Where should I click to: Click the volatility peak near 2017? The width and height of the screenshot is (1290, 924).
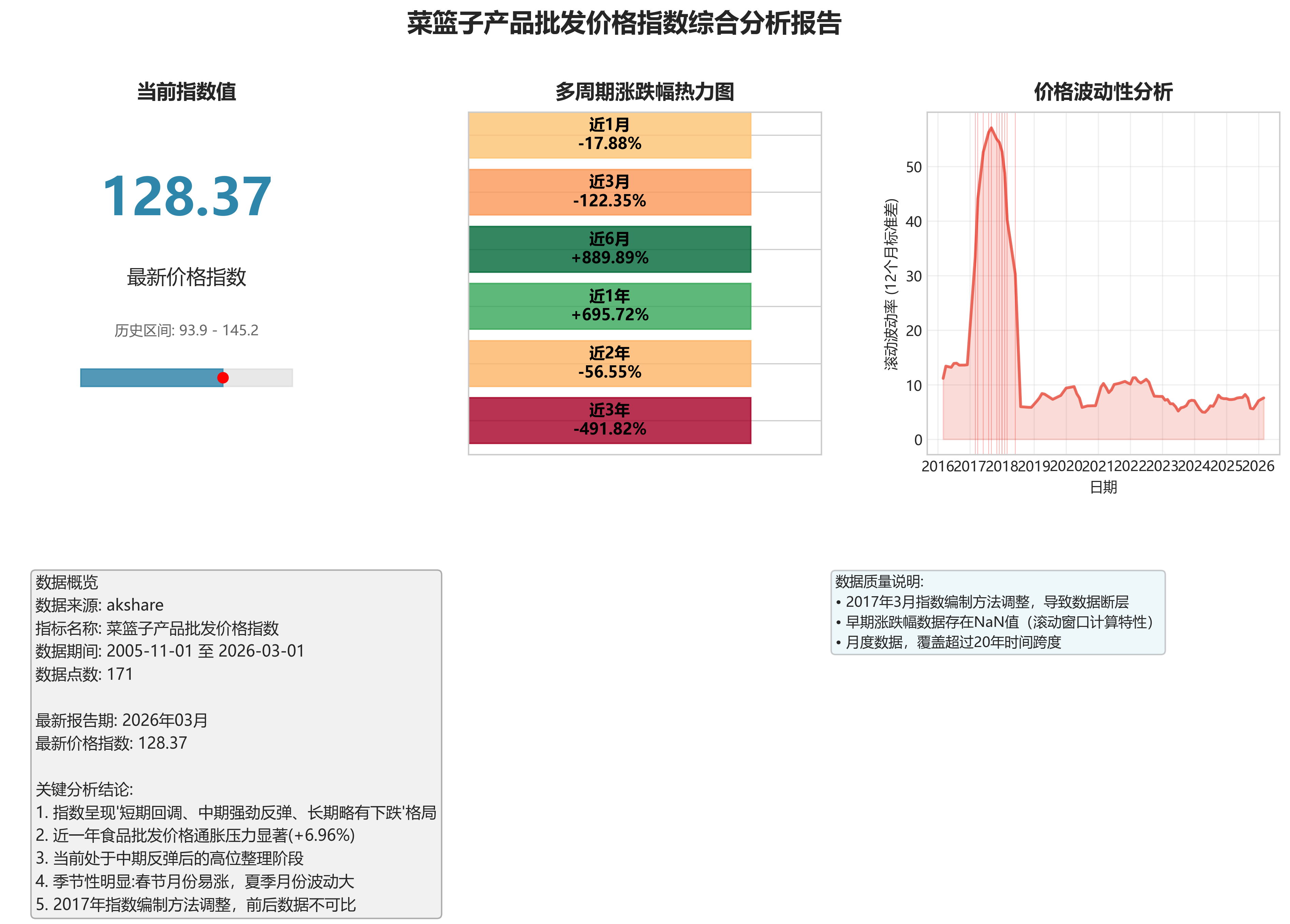[x=991, y=129]
